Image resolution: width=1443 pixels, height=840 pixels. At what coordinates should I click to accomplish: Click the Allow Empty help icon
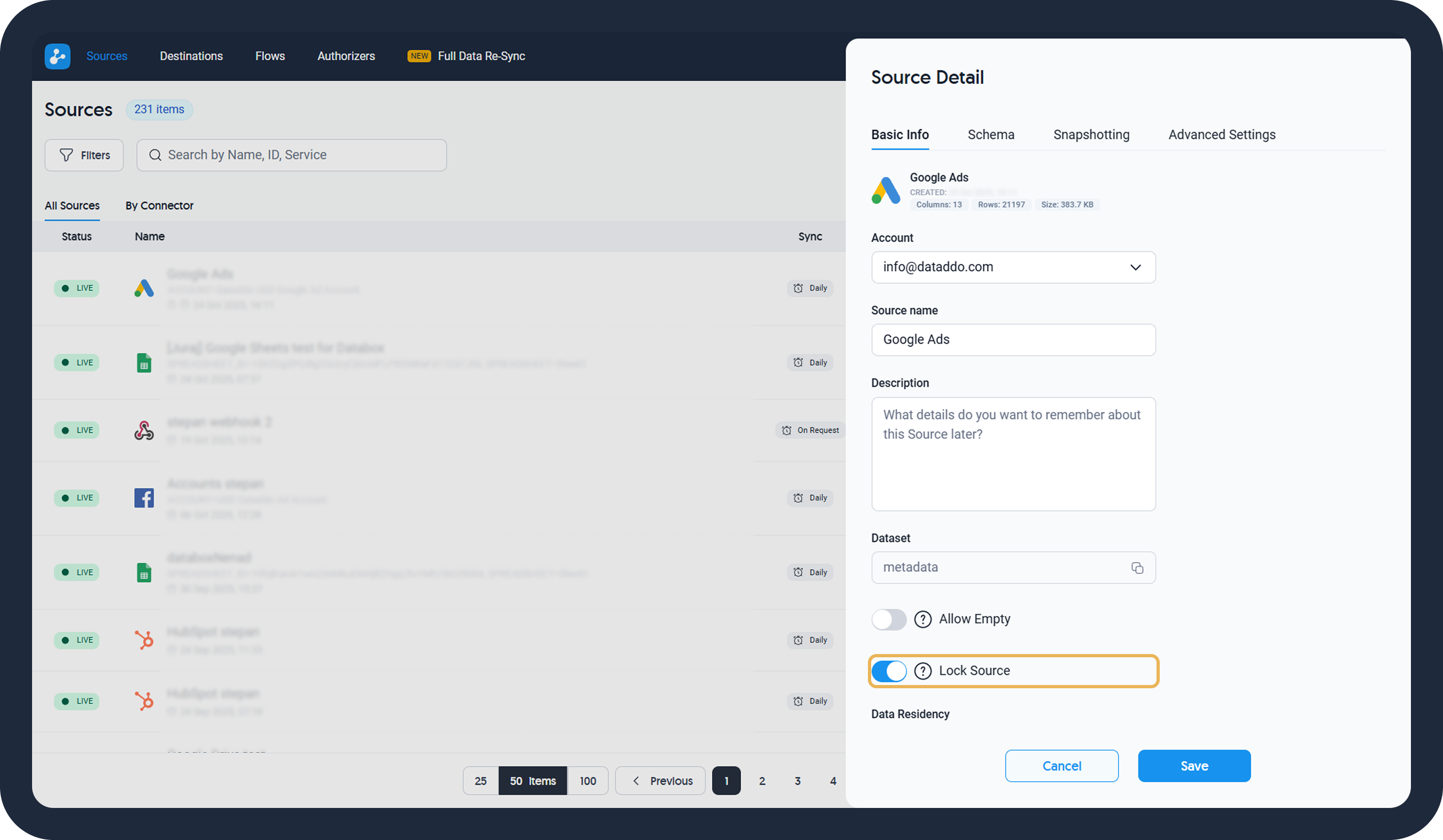[x=922, y=619]
